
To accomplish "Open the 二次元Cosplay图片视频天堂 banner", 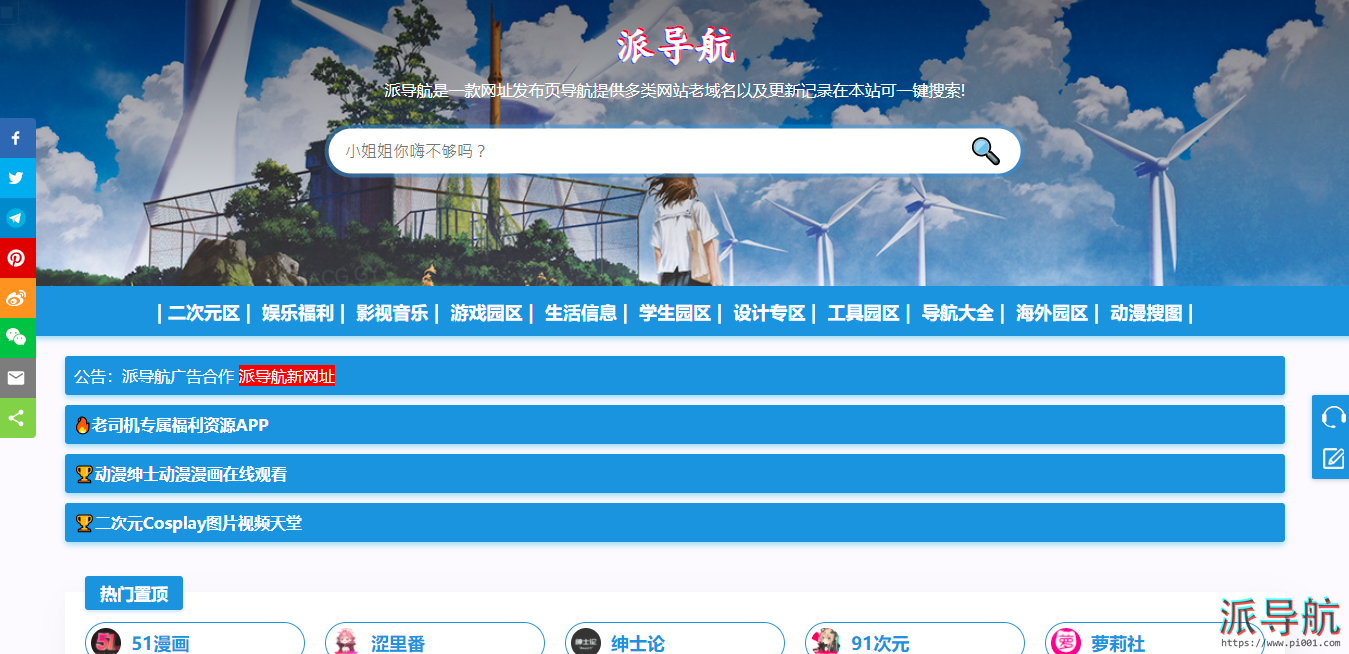I will tap(675, 523).
